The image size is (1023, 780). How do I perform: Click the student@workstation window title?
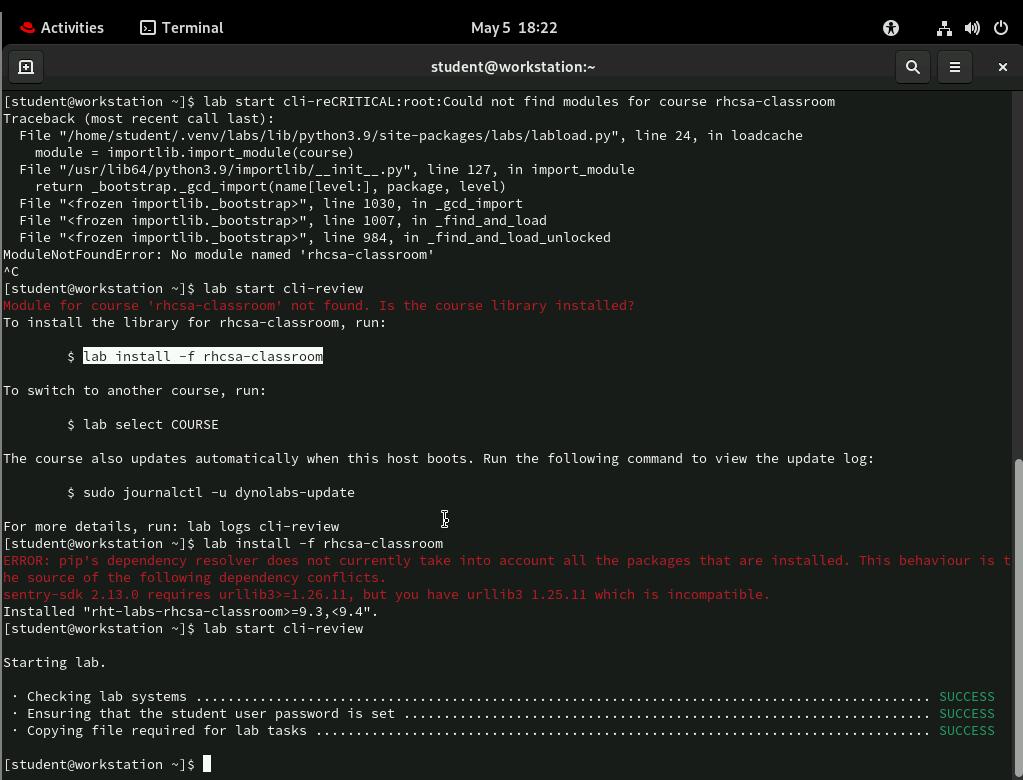pyautogui.click(x=512, y=67)
